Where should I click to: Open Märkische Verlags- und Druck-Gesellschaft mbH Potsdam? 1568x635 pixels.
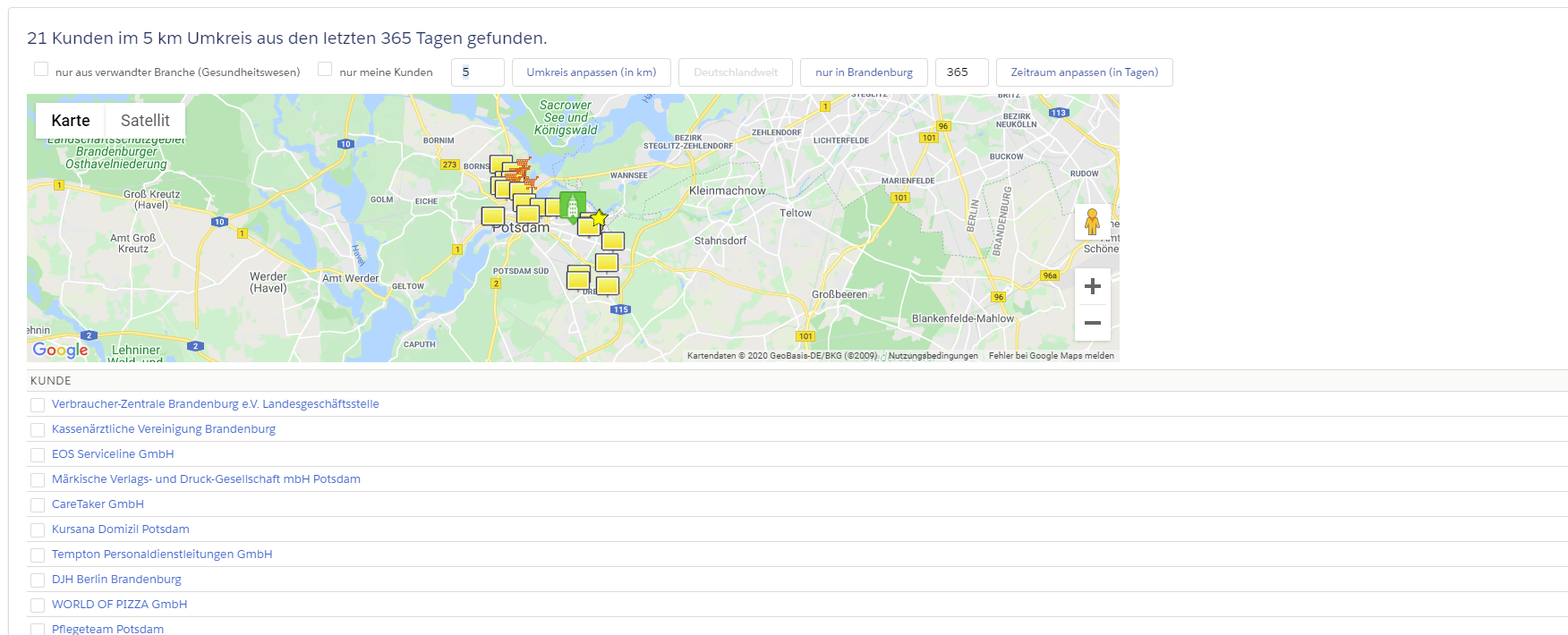pyautogui.click(x=206, y=479)
